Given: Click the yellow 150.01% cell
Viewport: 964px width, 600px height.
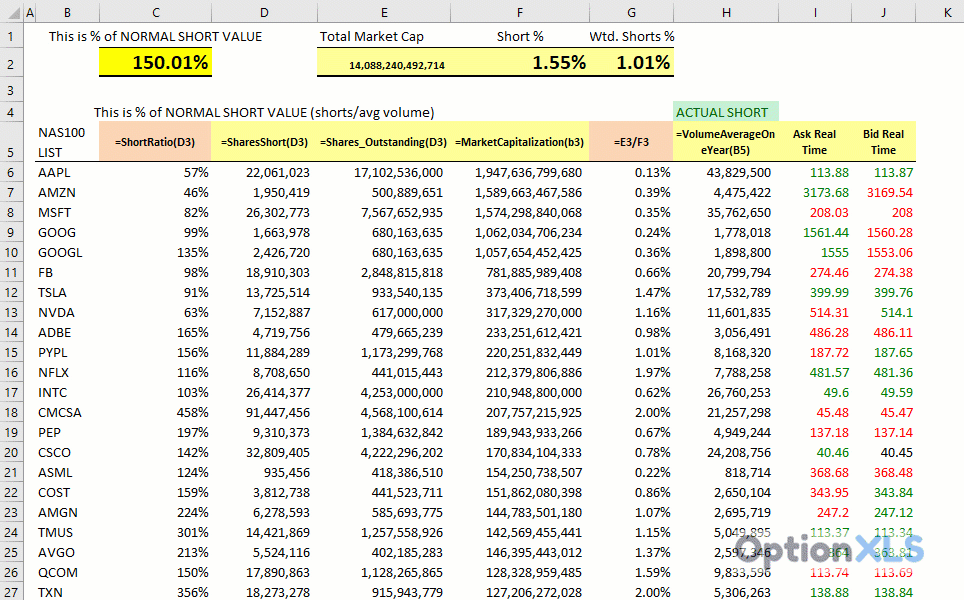Looking at the screenshot, I should (156, 62).
